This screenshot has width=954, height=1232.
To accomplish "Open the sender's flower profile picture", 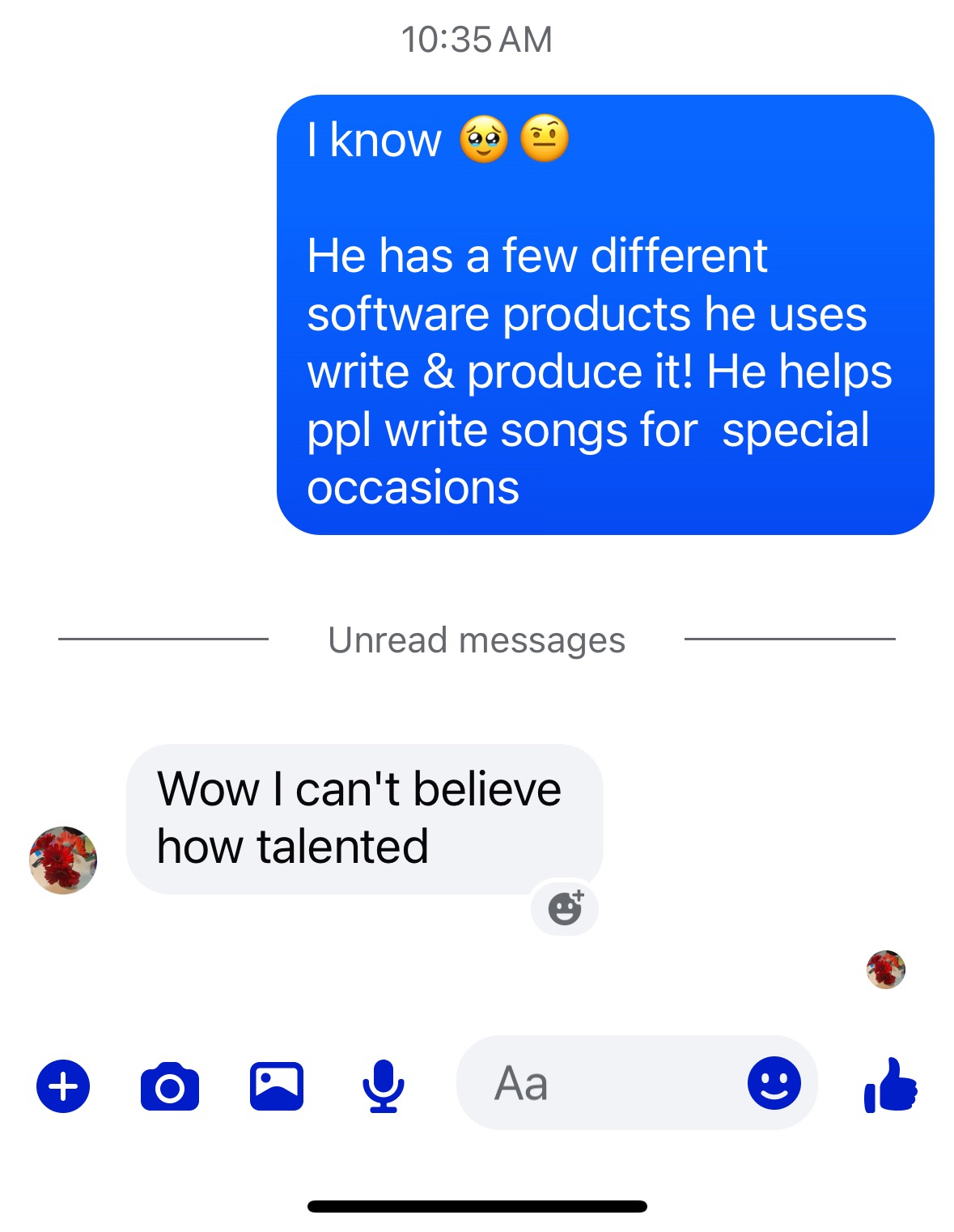I will click(x=63, y=860).
